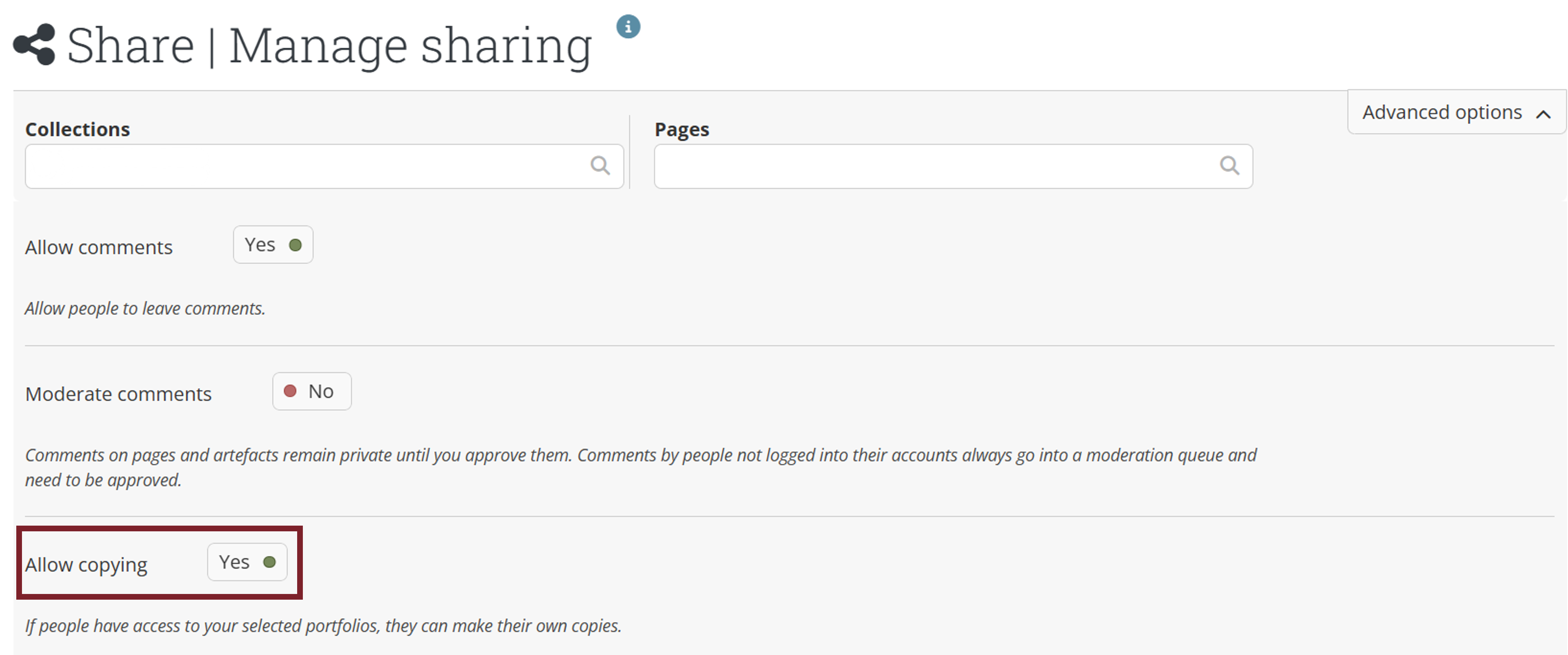Toggle the Allow comments Yes switch
Image resolution: width=1568 pixels, height=655 pixels.
[x=273, y=245]
